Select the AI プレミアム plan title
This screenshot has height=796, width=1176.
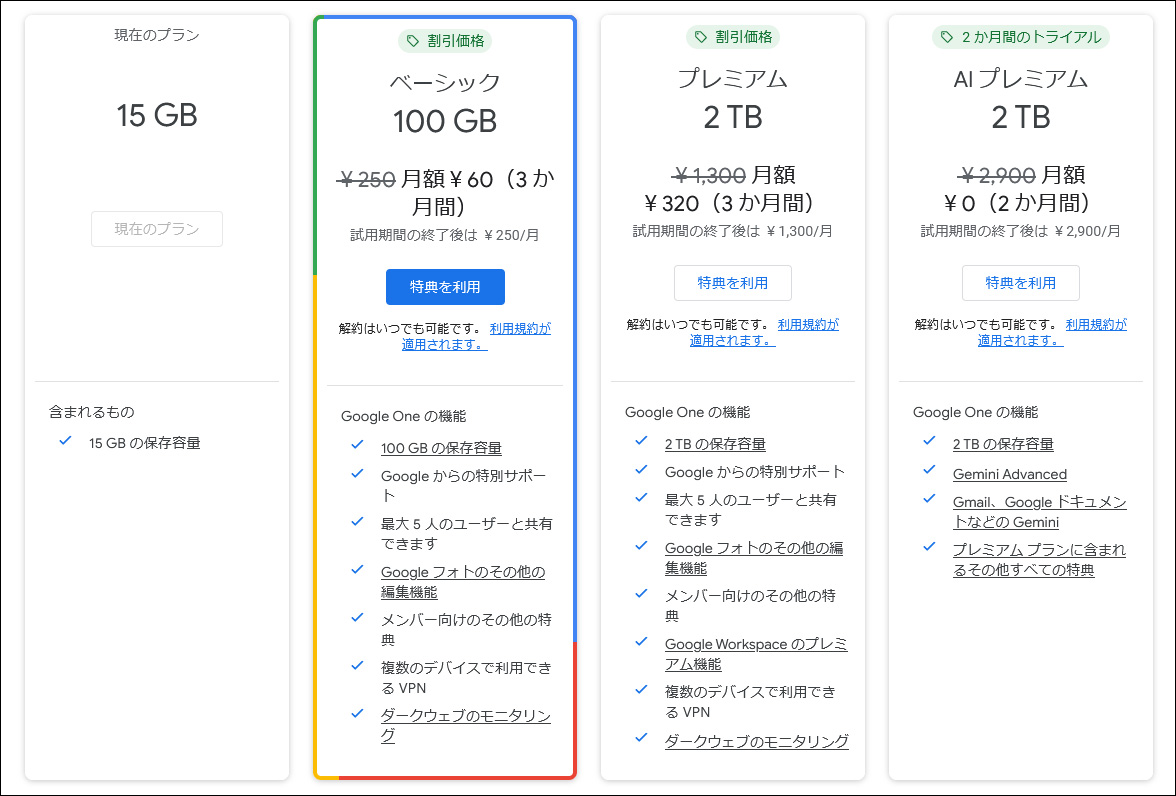pyautogui.click(x=1021, y=78)
